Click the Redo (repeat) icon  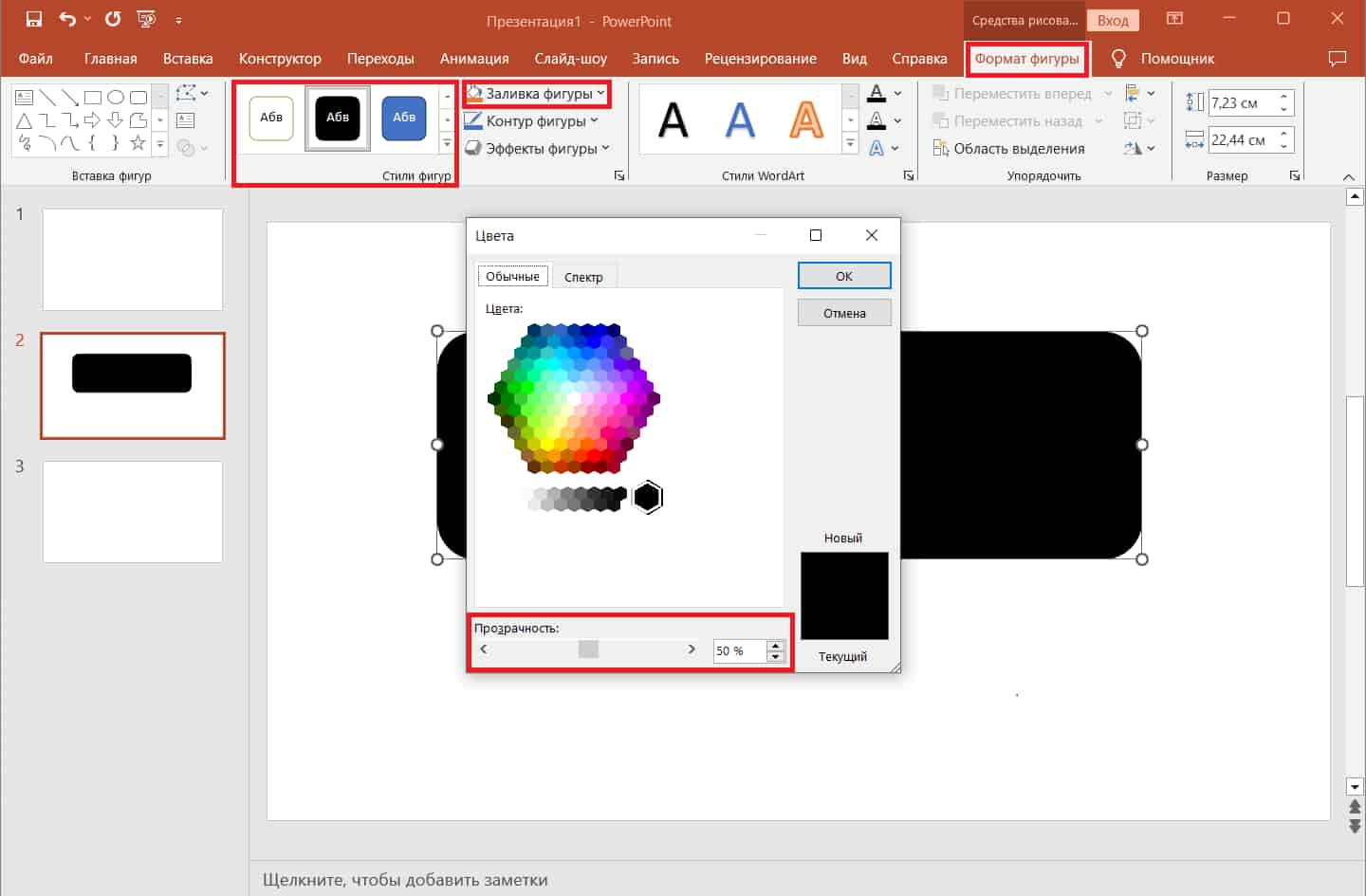click(x=113, y=19)
